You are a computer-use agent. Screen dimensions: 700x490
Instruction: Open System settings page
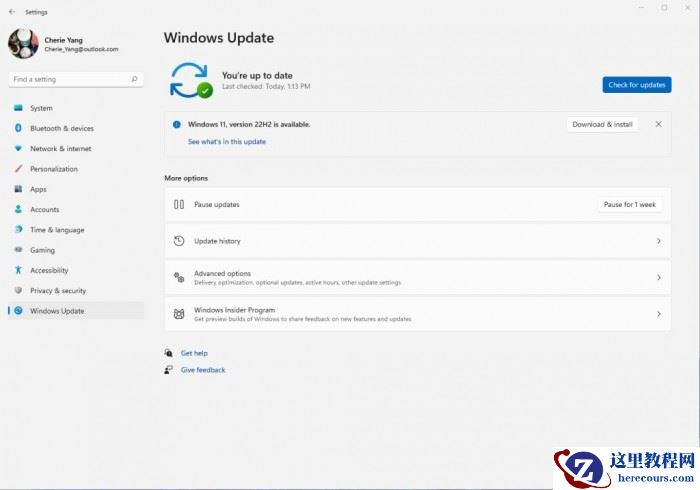[x=76, y=108]
